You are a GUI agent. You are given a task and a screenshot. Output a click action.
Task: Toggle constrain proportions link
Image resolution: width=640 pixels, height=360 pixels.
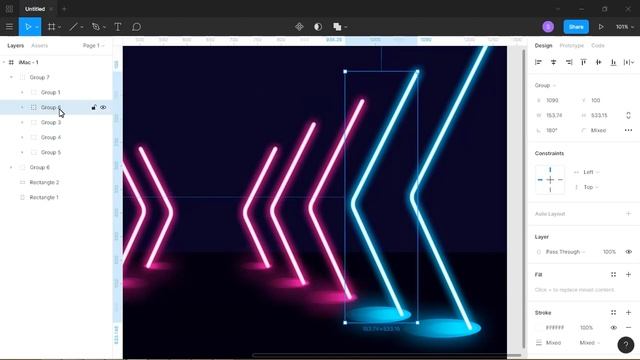tap(628, 116)
